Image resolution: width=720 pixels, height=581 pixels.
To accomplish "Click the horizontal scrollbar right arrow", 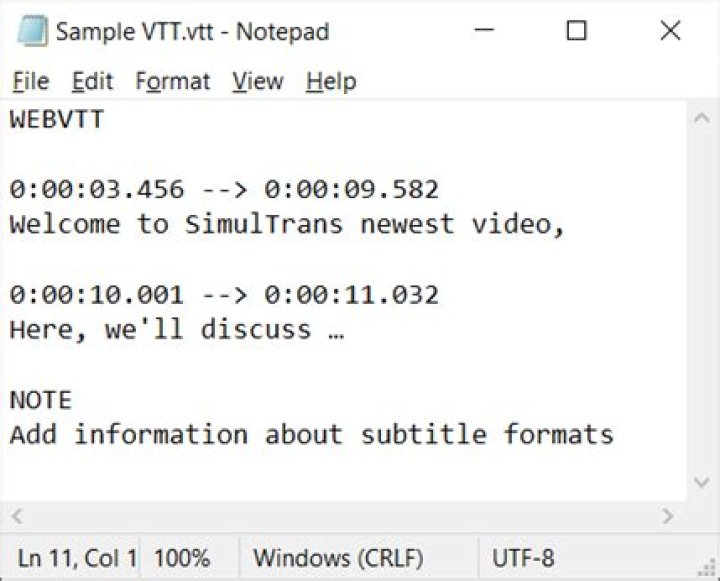I will click(668, 517).
